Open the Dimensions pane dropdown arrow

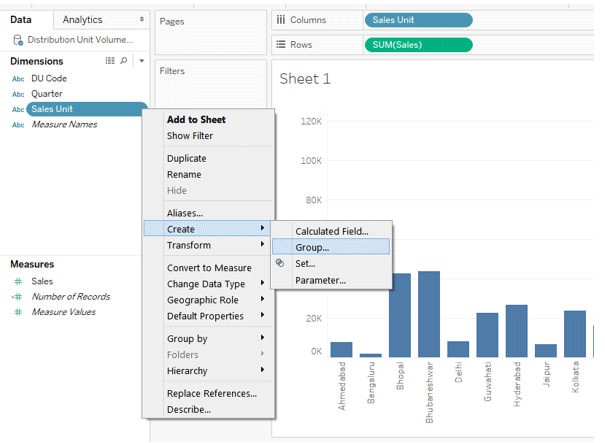coord(142,61)
